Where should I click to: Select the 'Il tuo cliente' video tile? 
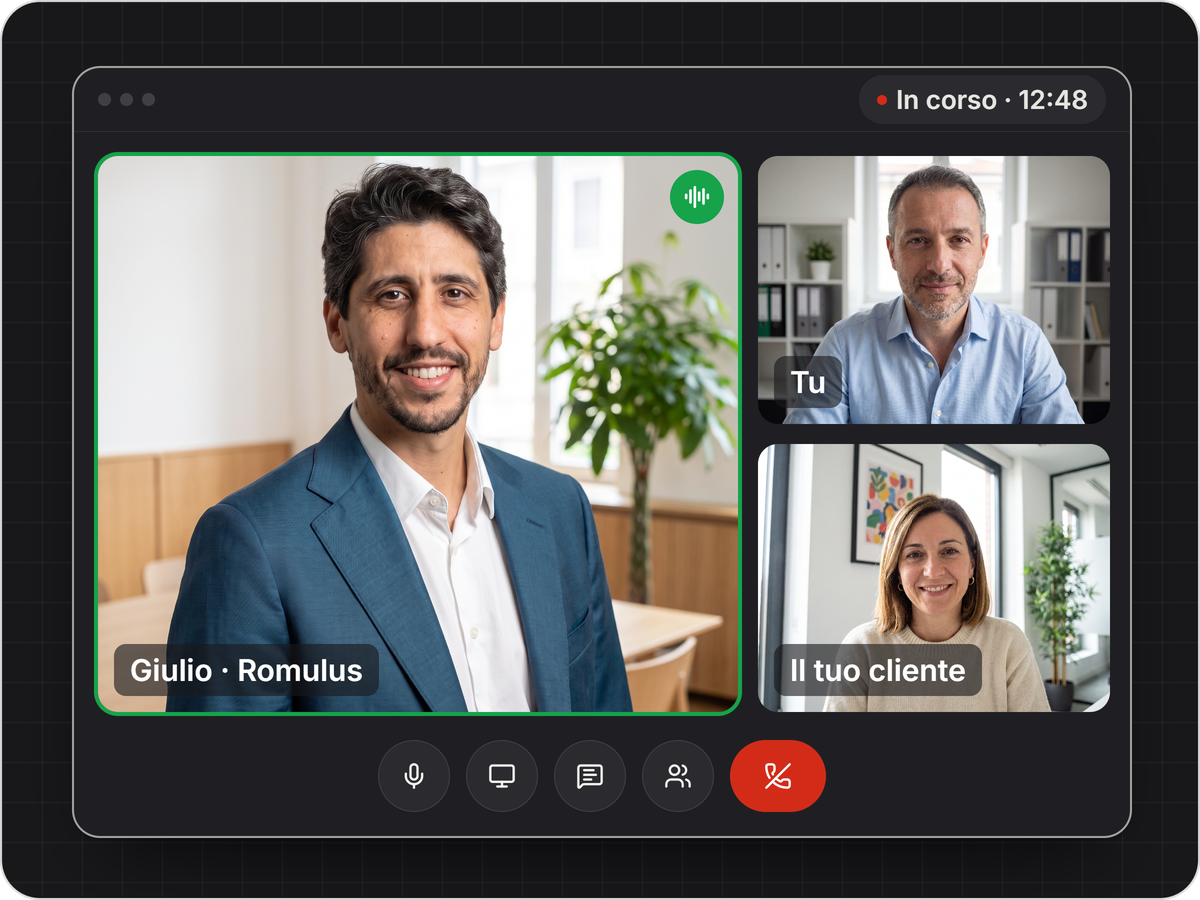tap(934, 578)
